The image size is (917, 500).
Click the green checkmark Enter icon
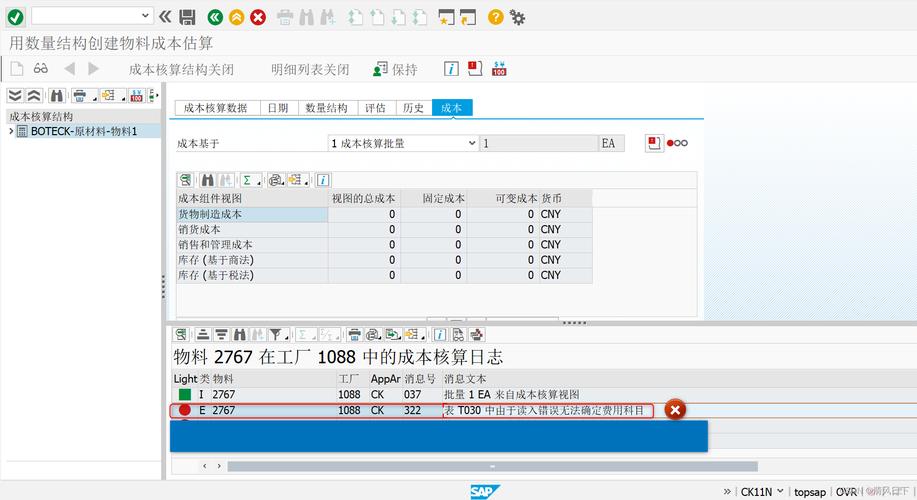16,17
